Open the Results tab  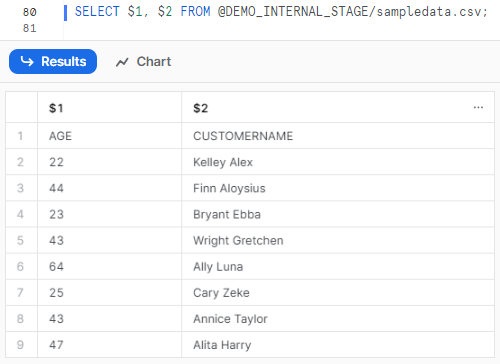[x=53, y=62]
